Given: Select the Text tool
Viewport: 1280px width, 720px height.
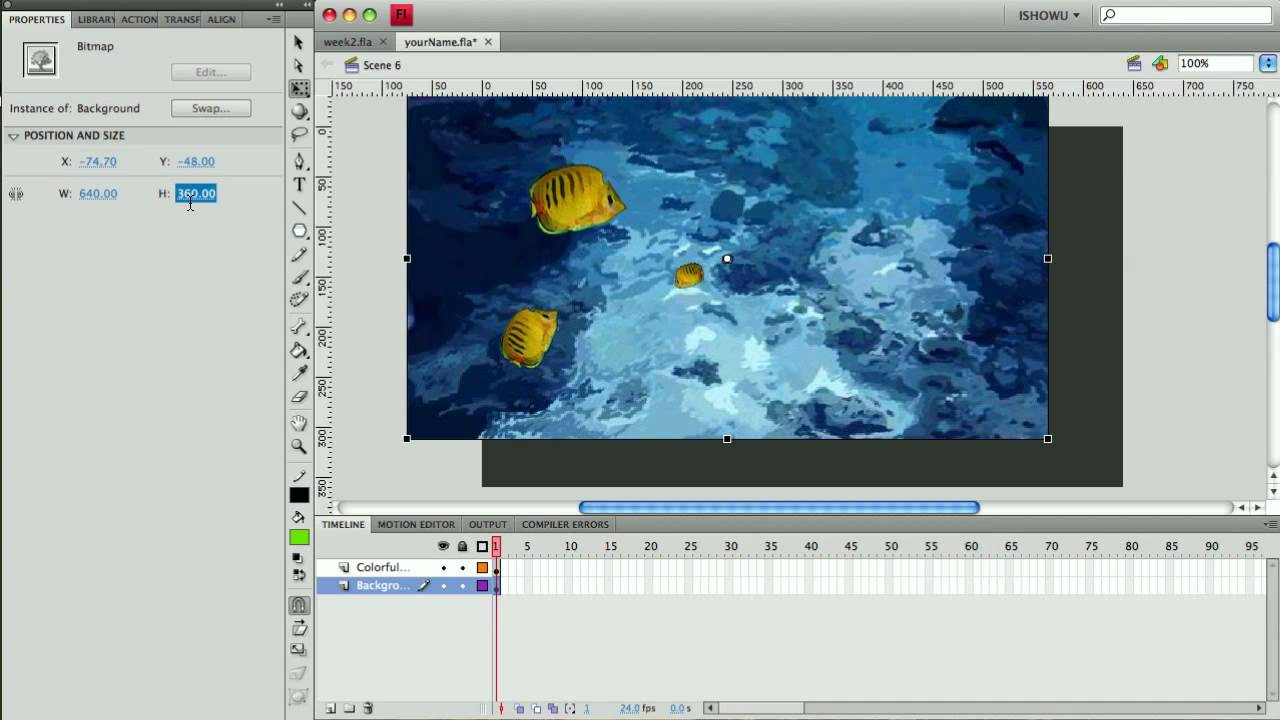Looking at the screenshot, I should point(299,184).
